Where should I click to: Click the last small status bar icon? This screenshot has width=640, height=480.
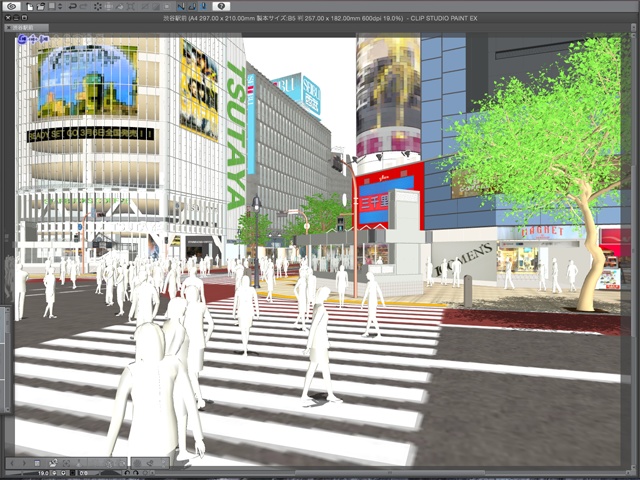[152, 473]
